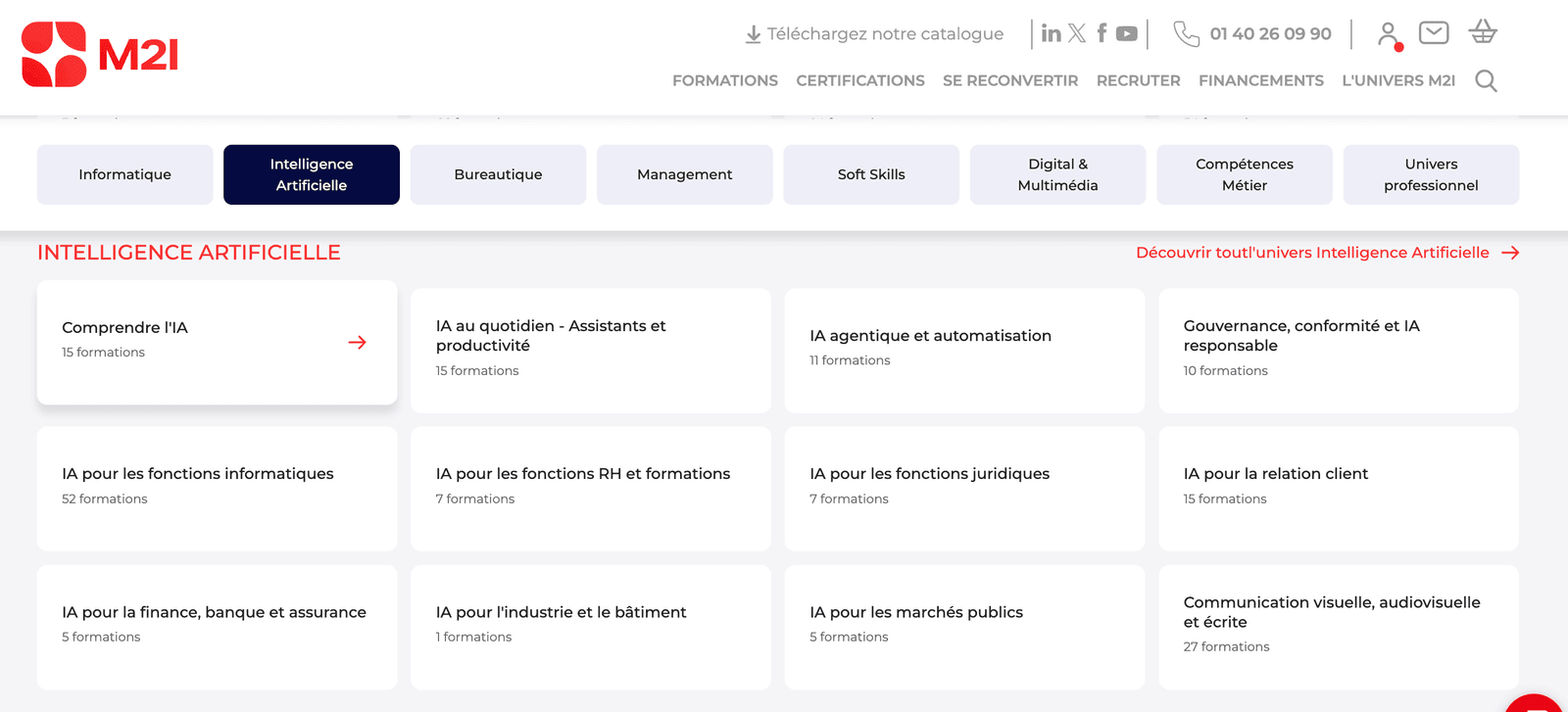The width and height of the screenshot is (1568, 712).
Task: Open IA pour les fonctions juridiques card
Action: tap(964, 489)
